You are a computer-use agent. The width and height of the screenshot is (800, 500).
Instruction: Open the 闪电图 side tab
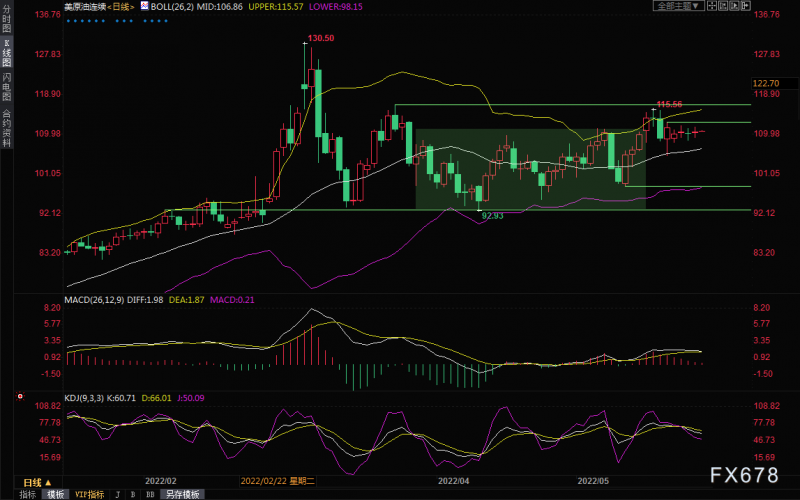[x=6, y=87]
